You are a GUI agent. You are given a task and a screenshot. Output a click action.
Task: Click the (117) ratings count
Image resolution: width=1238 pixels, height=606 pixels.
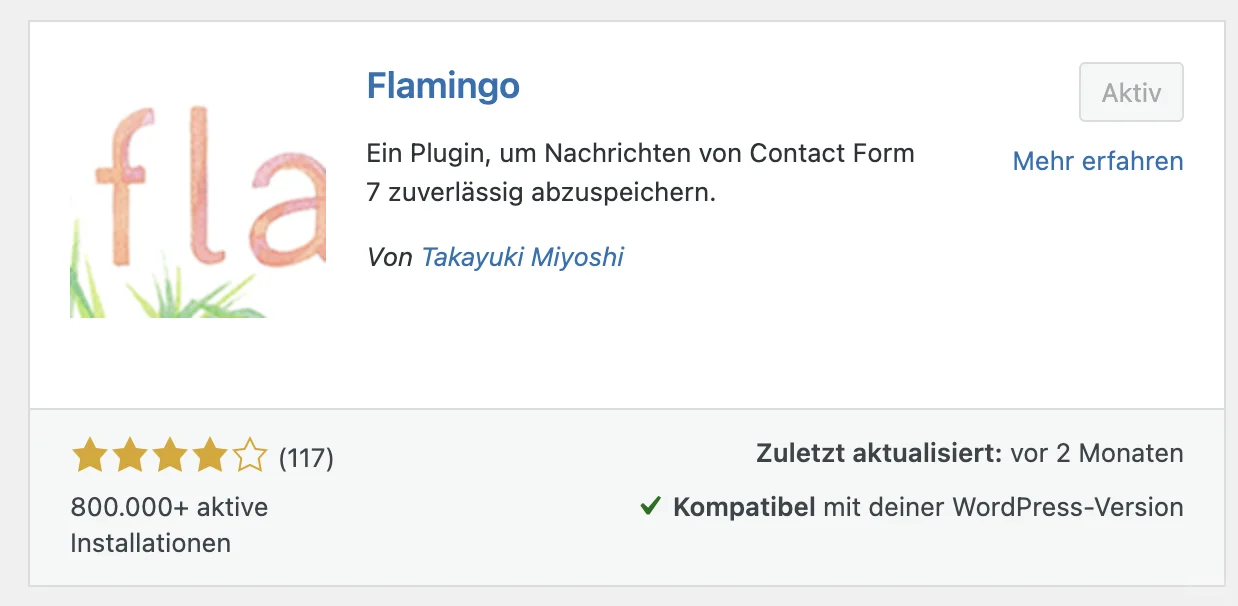click(306, 458)
